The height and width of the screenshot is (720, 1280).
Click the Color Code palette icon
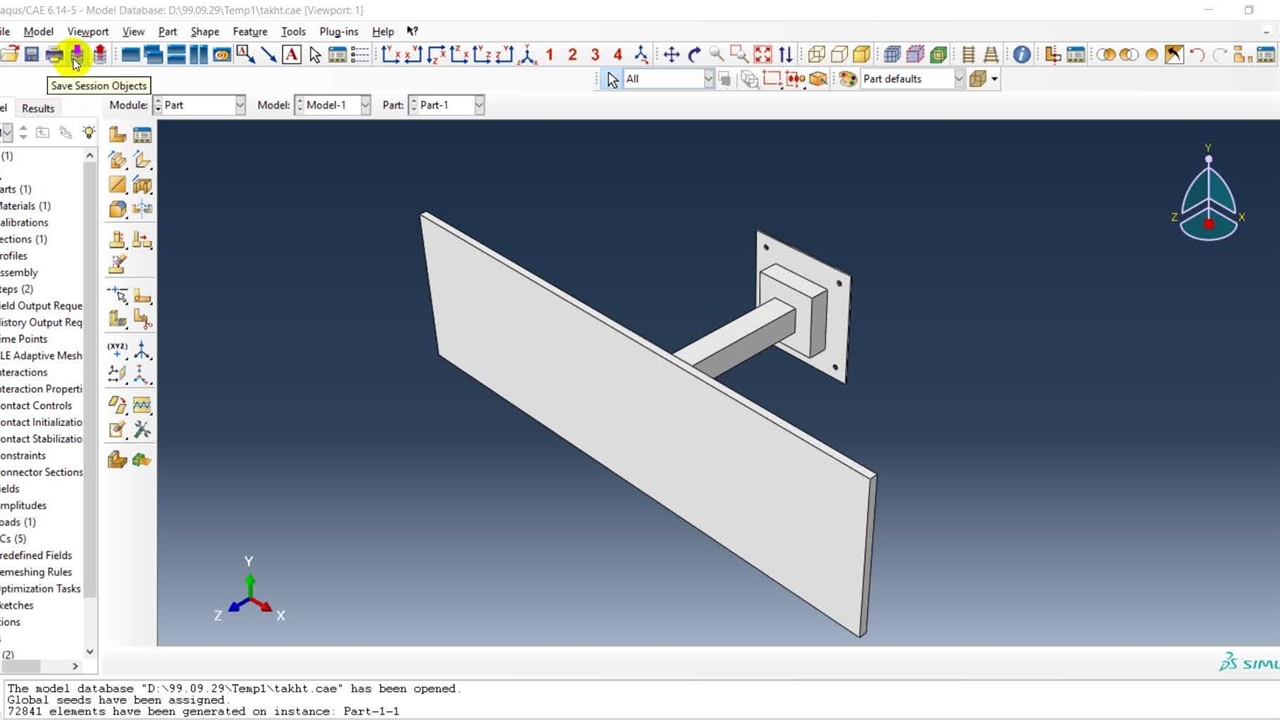(x=847, y=79)
